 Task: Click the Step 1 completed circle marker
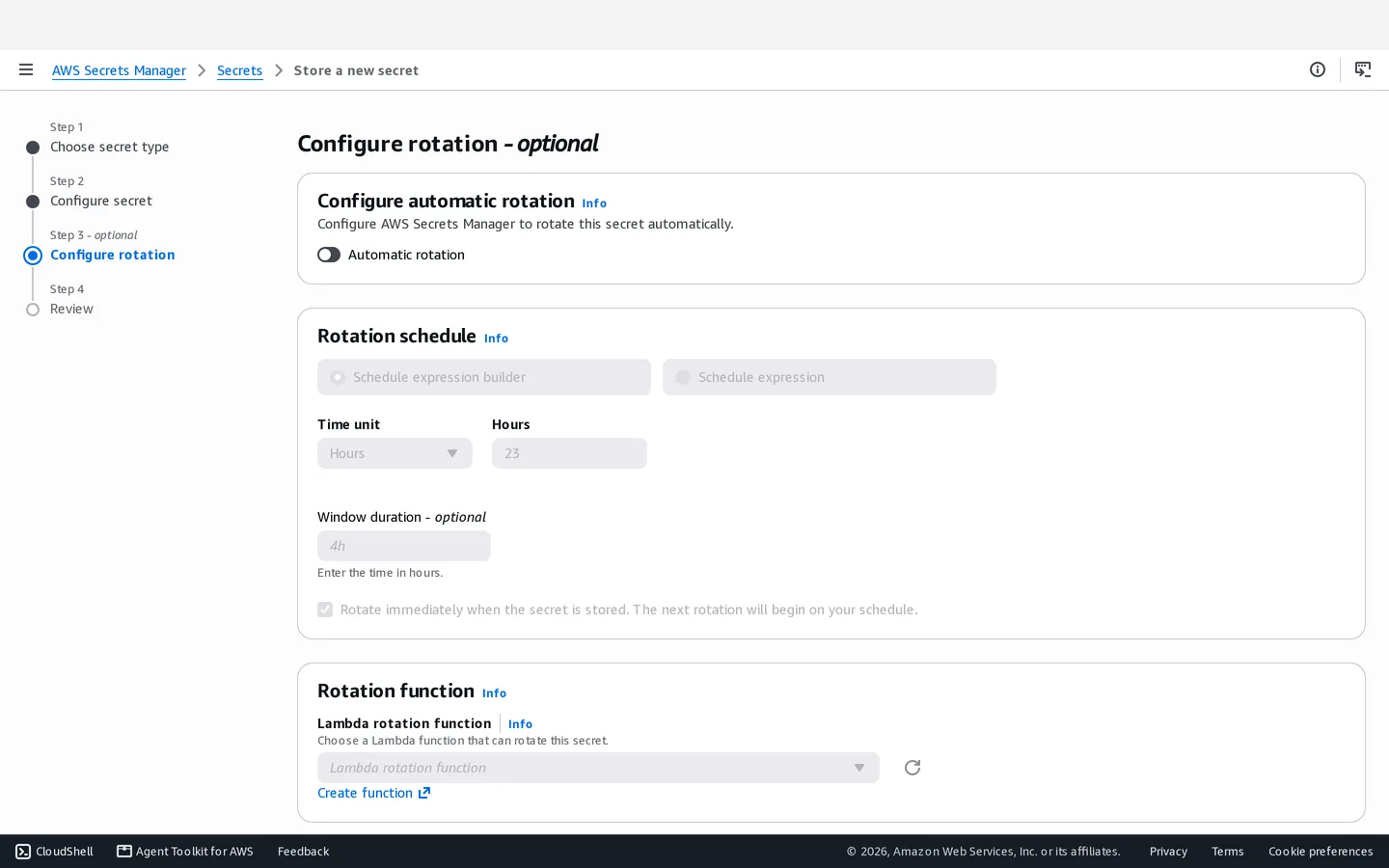(33, 148)
